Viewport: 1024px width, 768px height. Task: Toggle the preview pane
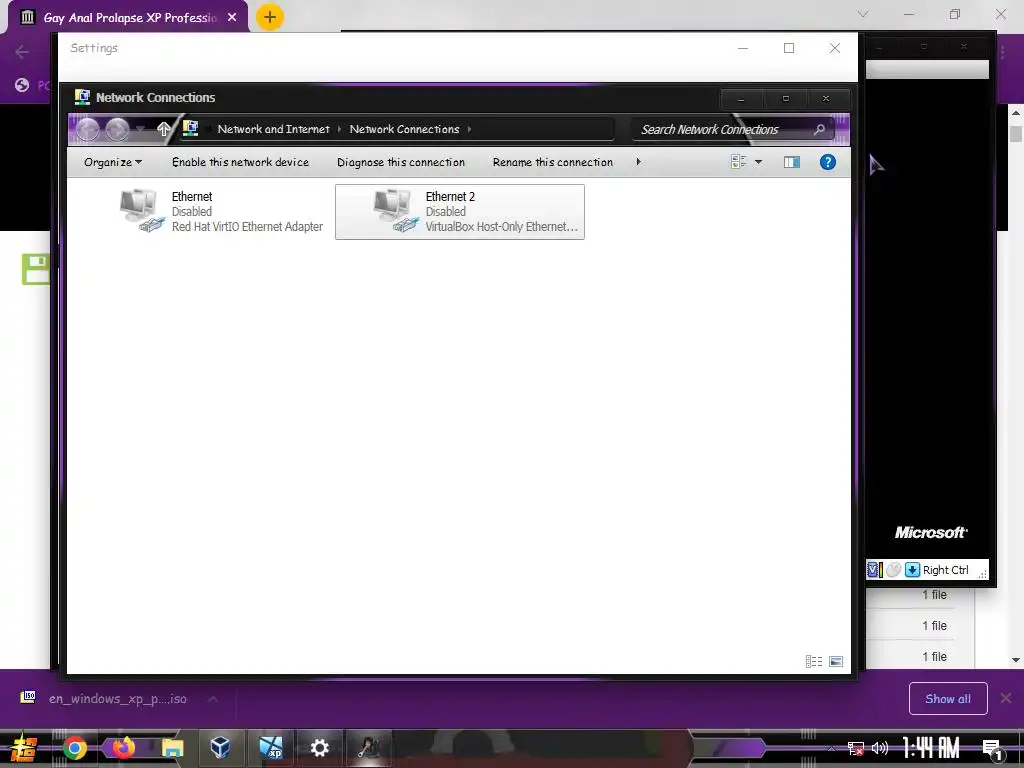pos(792,162)
